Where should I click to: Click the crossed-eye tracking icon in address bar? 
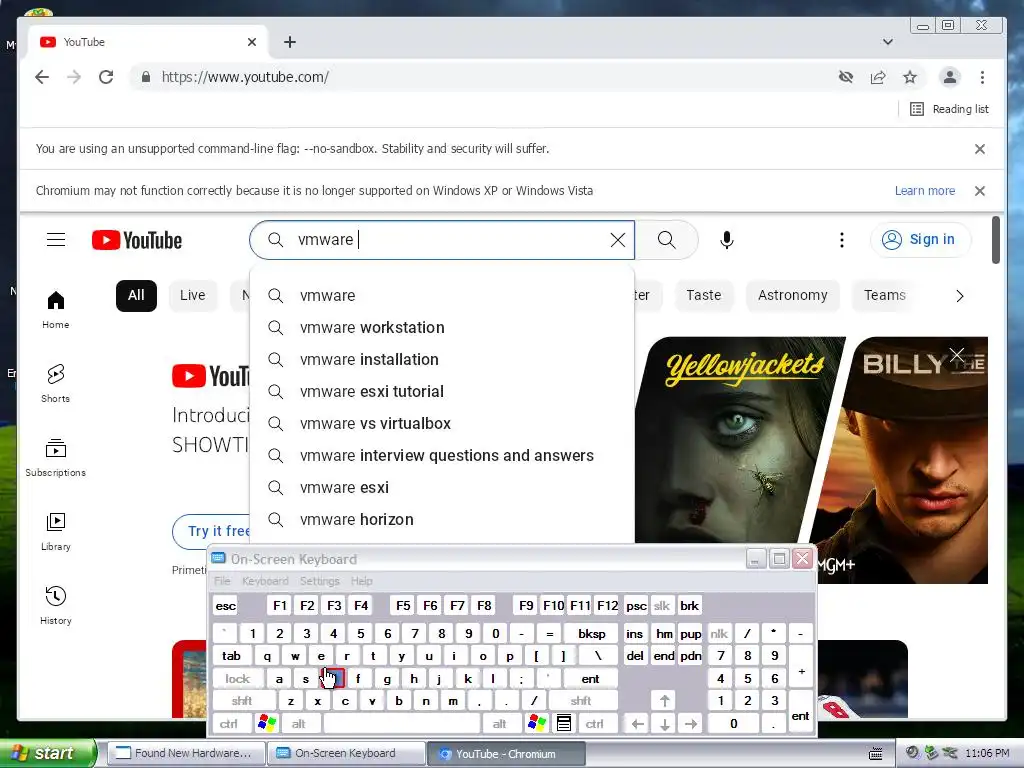coord(846,77)
